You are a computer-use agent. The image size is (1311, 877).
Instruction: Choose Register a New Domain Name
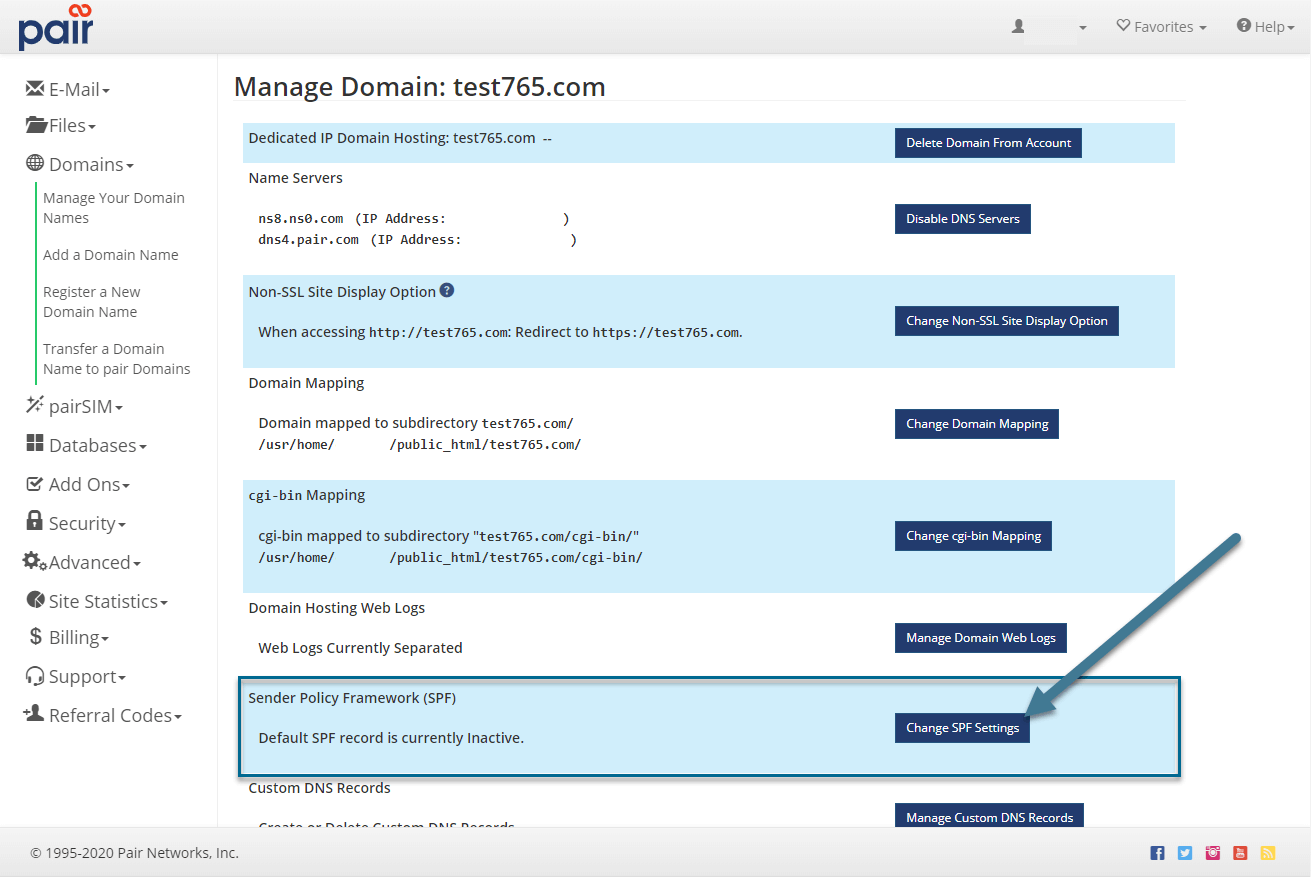pyautogui.click(x=91, y=301)
